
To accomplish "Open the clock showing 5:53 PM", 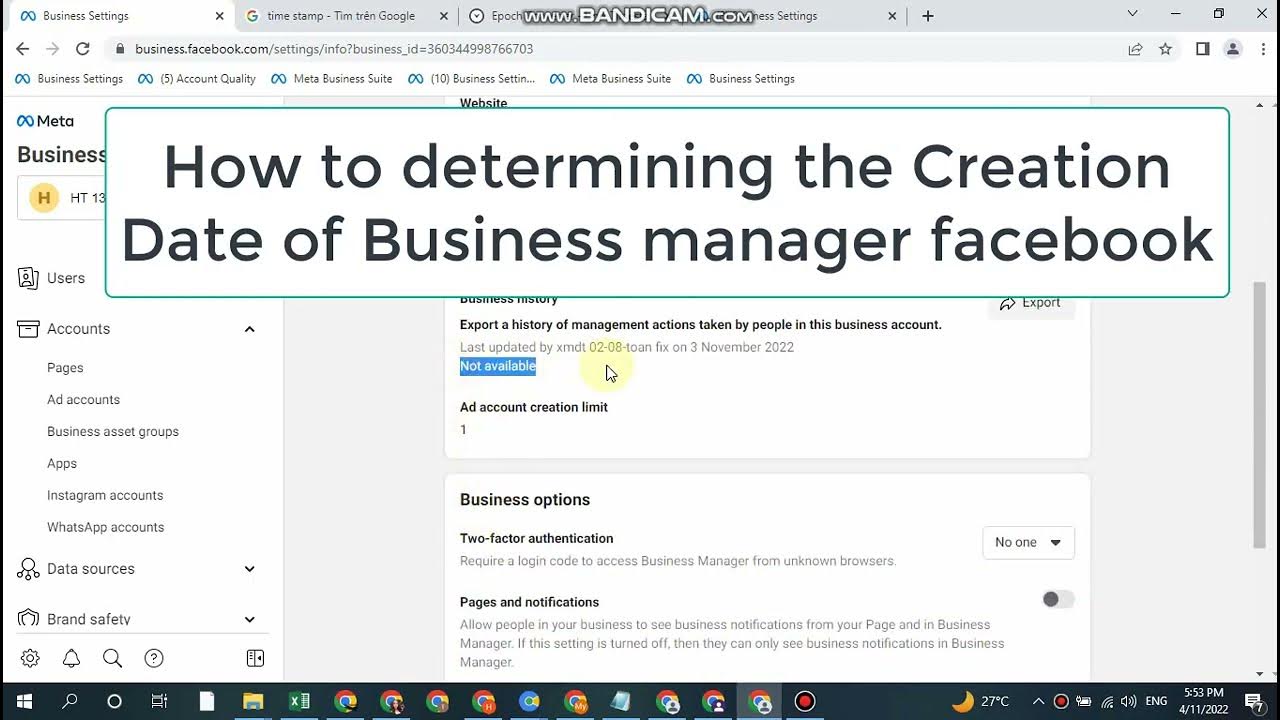I will tap(1203, 701).
